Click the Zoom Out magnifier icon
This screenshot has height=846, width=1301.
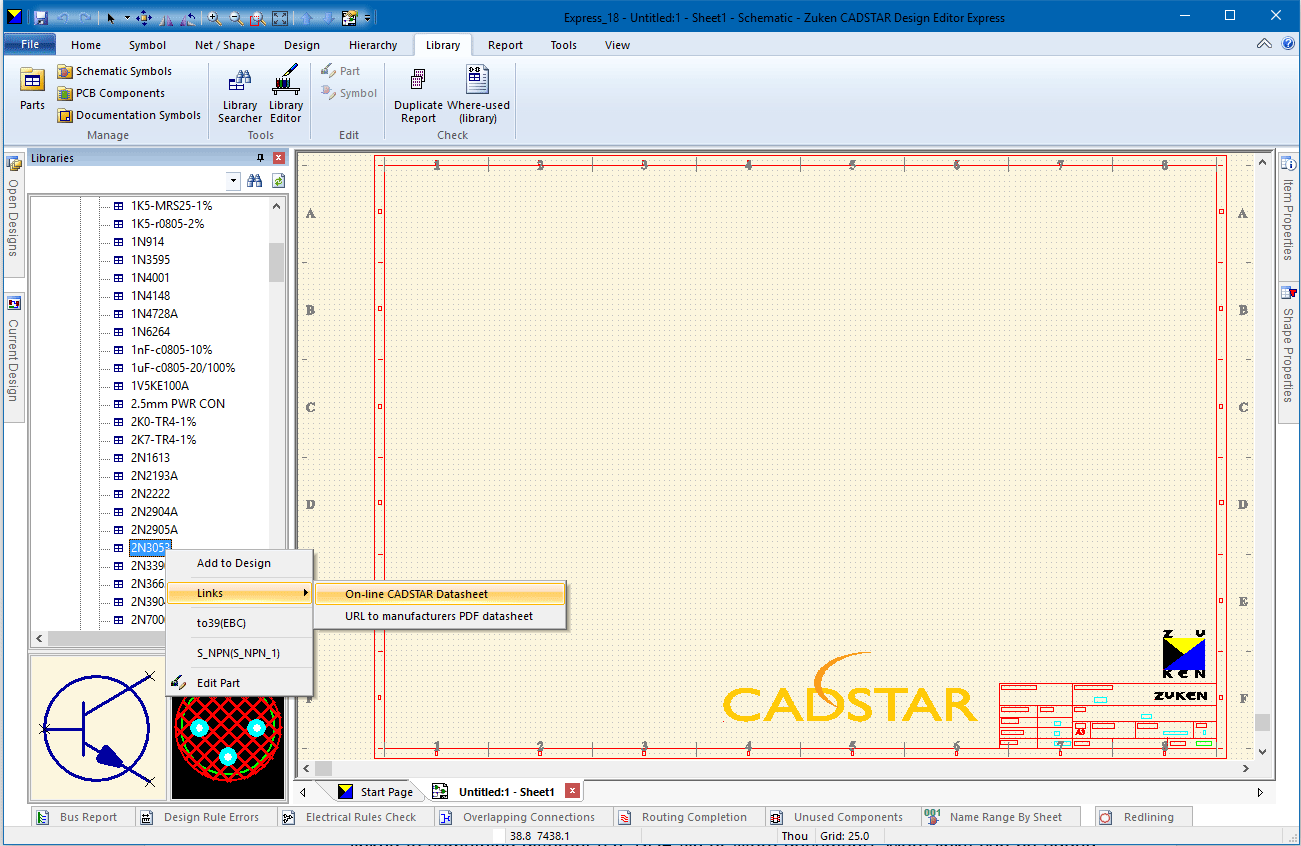coord(236,18)
